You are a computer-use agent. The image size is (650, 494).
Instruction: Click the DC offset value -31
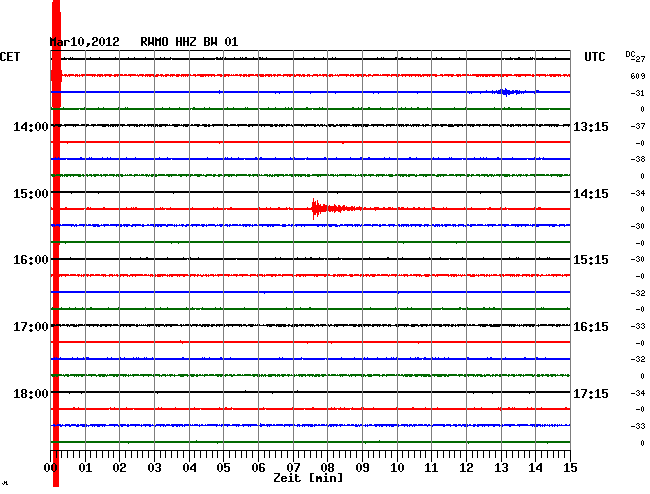point(638,93)
